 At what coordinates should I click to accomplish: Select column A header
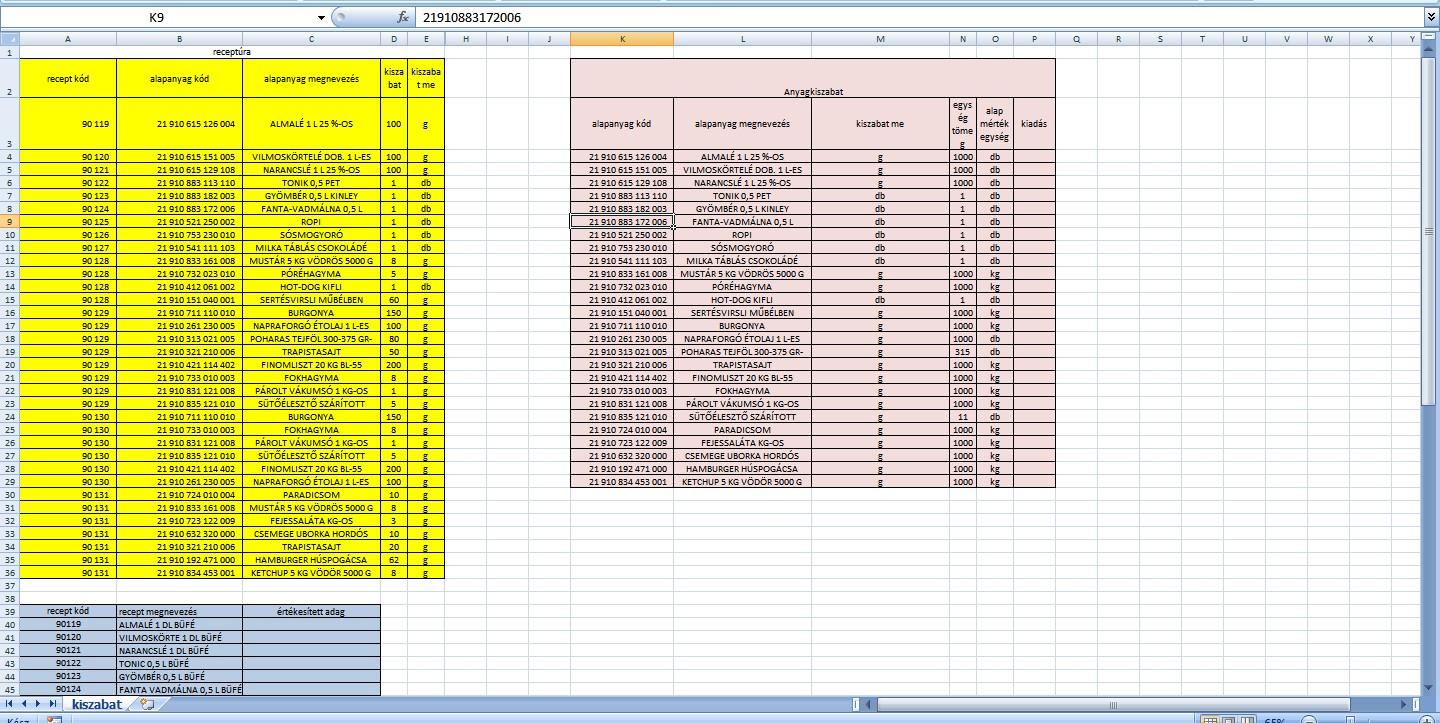tap(67, 39)
